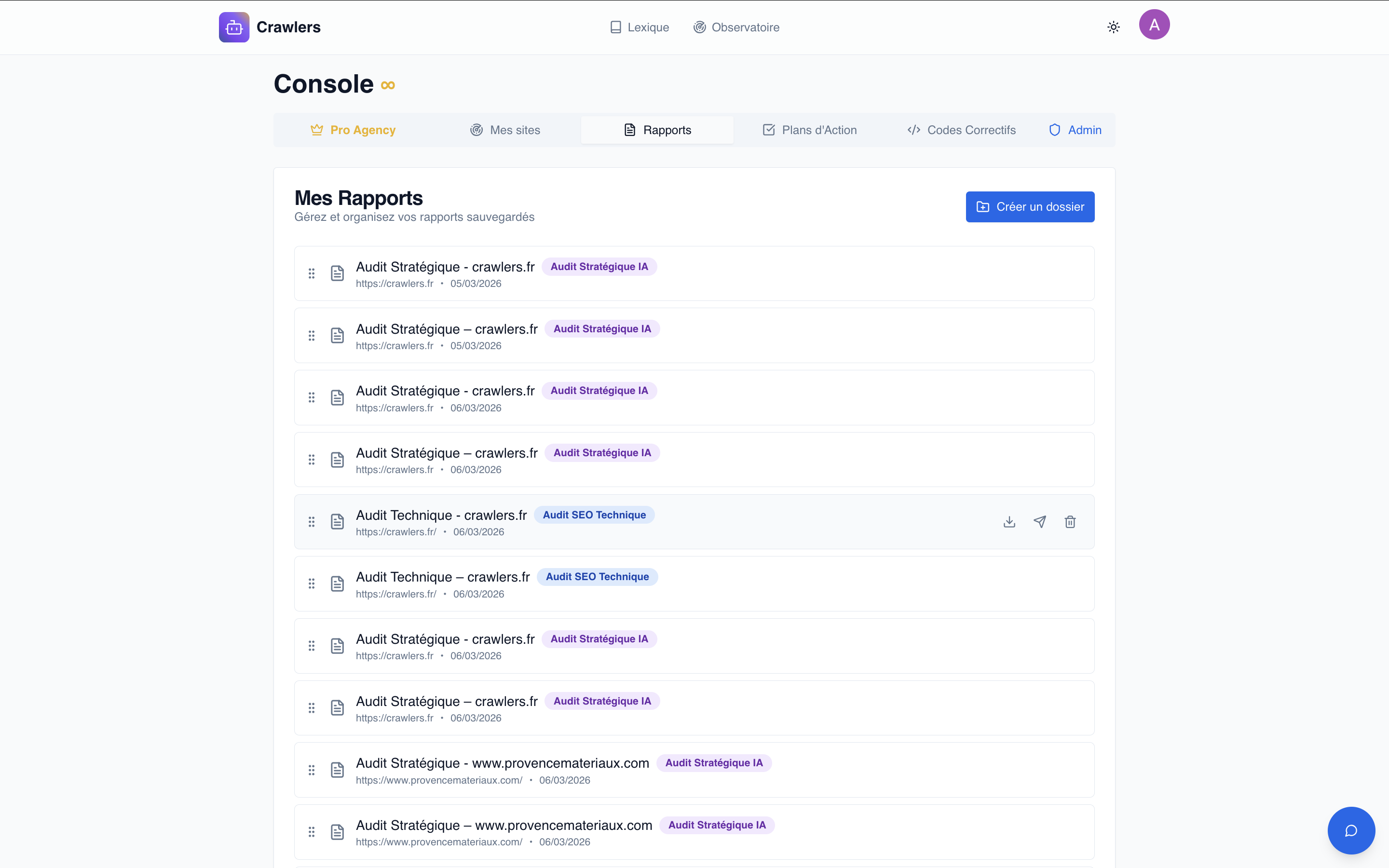Click the document icon next to Audit Stratégique - crawlers.fr
This screenshot has width=1389, height=868.
[338, 273]
